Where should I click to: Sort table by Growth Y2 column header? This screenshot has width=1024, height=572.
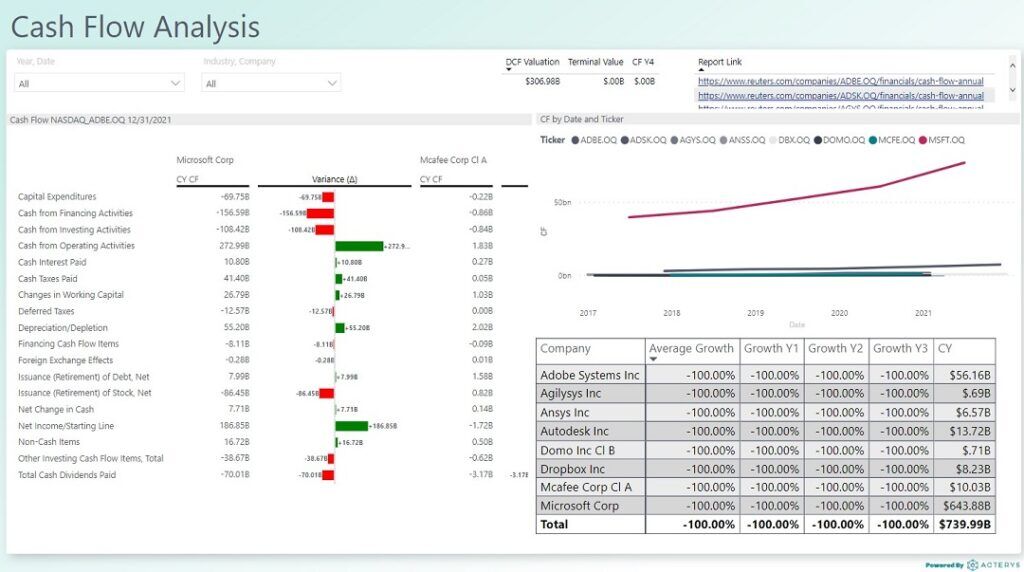tap(835, 349)
